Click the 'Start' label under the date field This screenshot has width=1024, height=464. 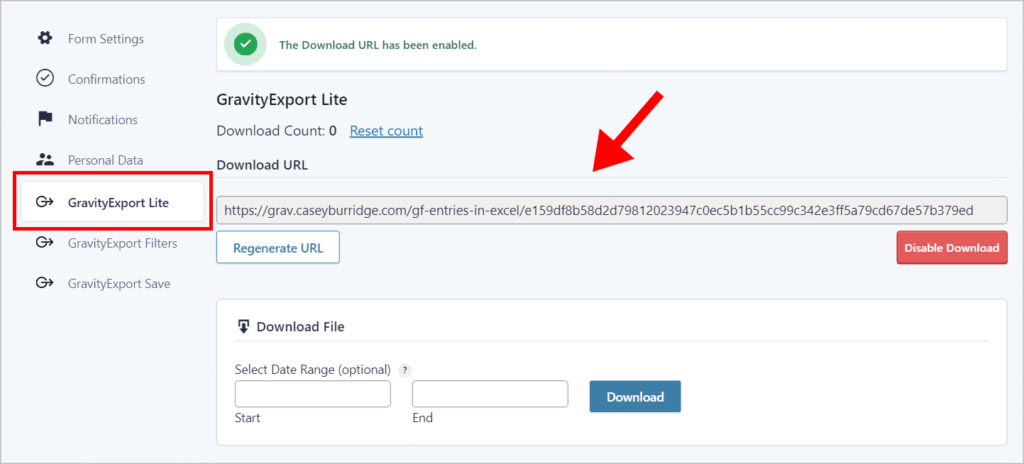click(247, 418)
